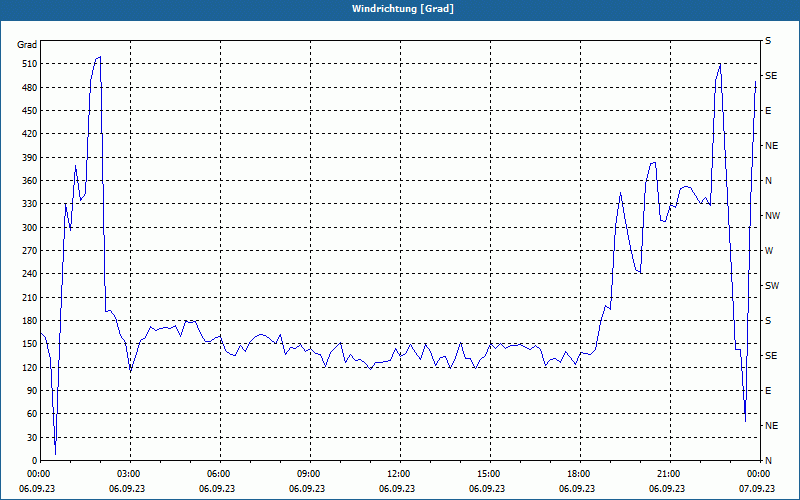
Task: Click the 07.09.23 date label
Action: (756, 488)
